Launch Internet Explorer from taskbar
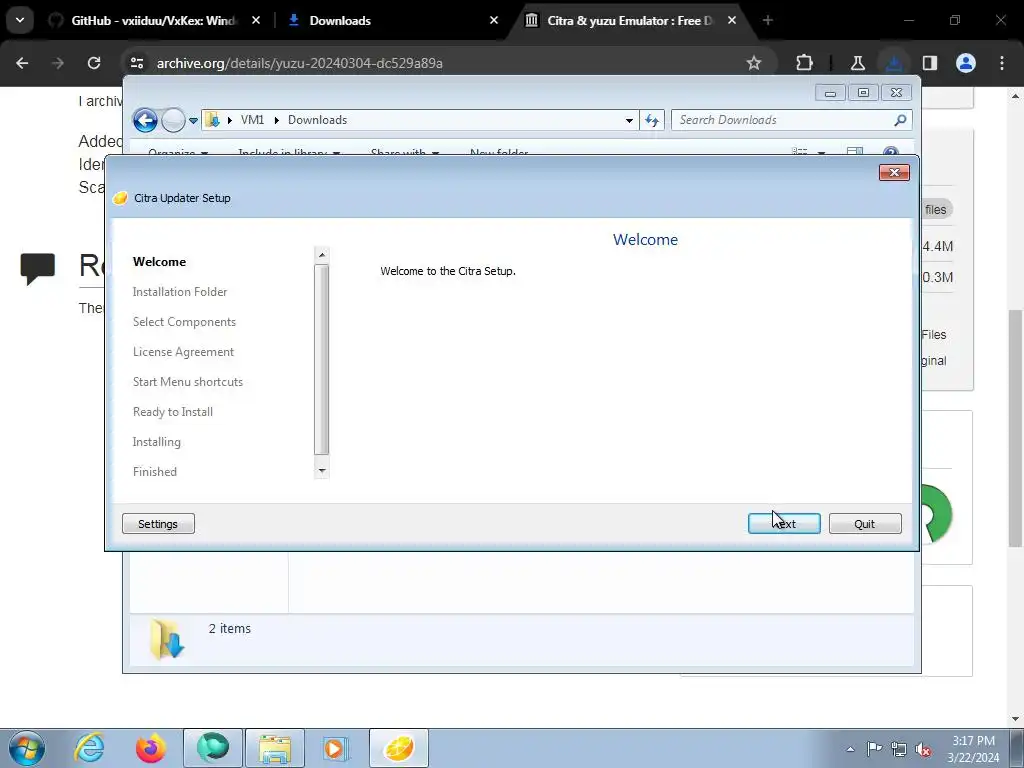 coord(89,748)
